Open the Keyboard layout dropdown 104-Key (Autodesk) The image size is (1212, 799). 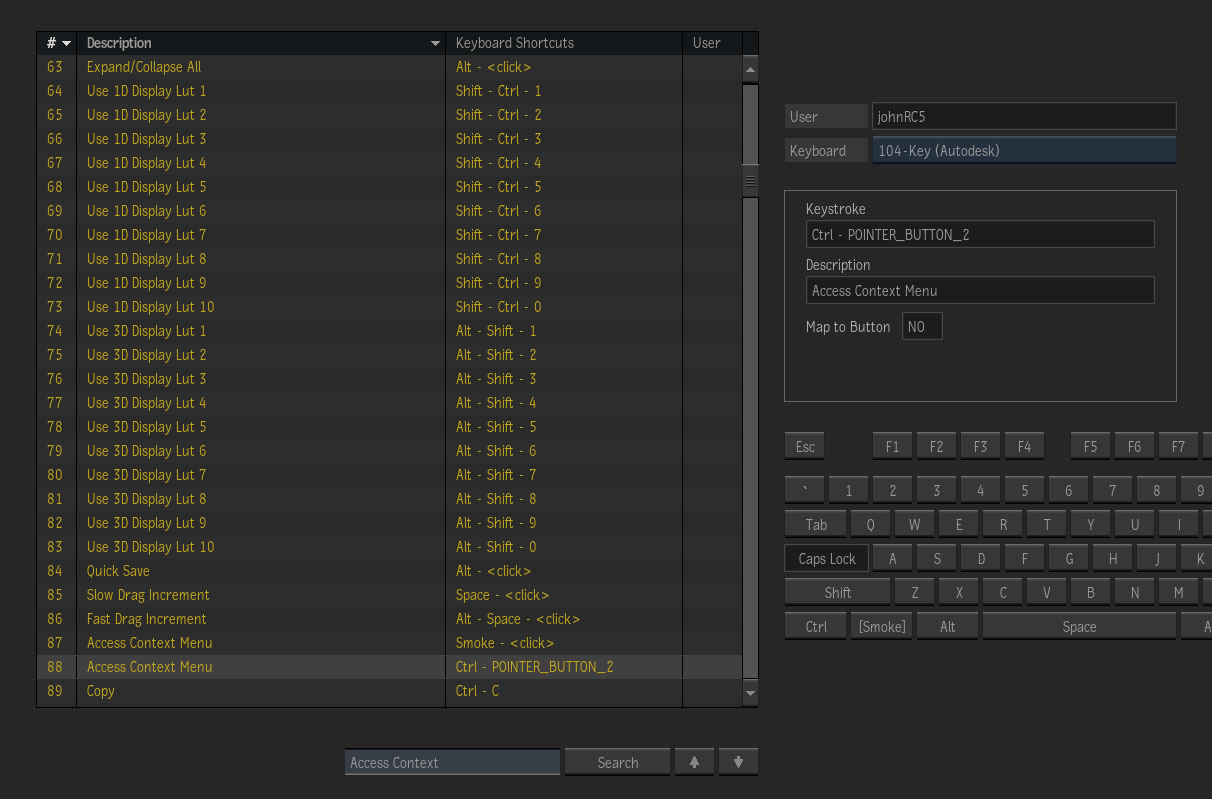1024,151
